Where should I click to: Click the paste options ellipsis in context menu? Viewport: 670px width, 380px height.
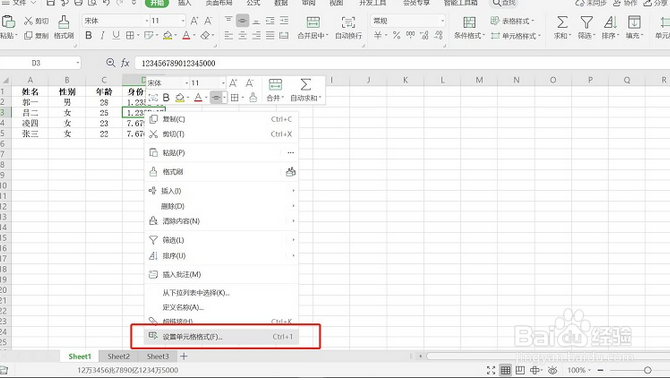pyautogui.click(x=291, y=153)
